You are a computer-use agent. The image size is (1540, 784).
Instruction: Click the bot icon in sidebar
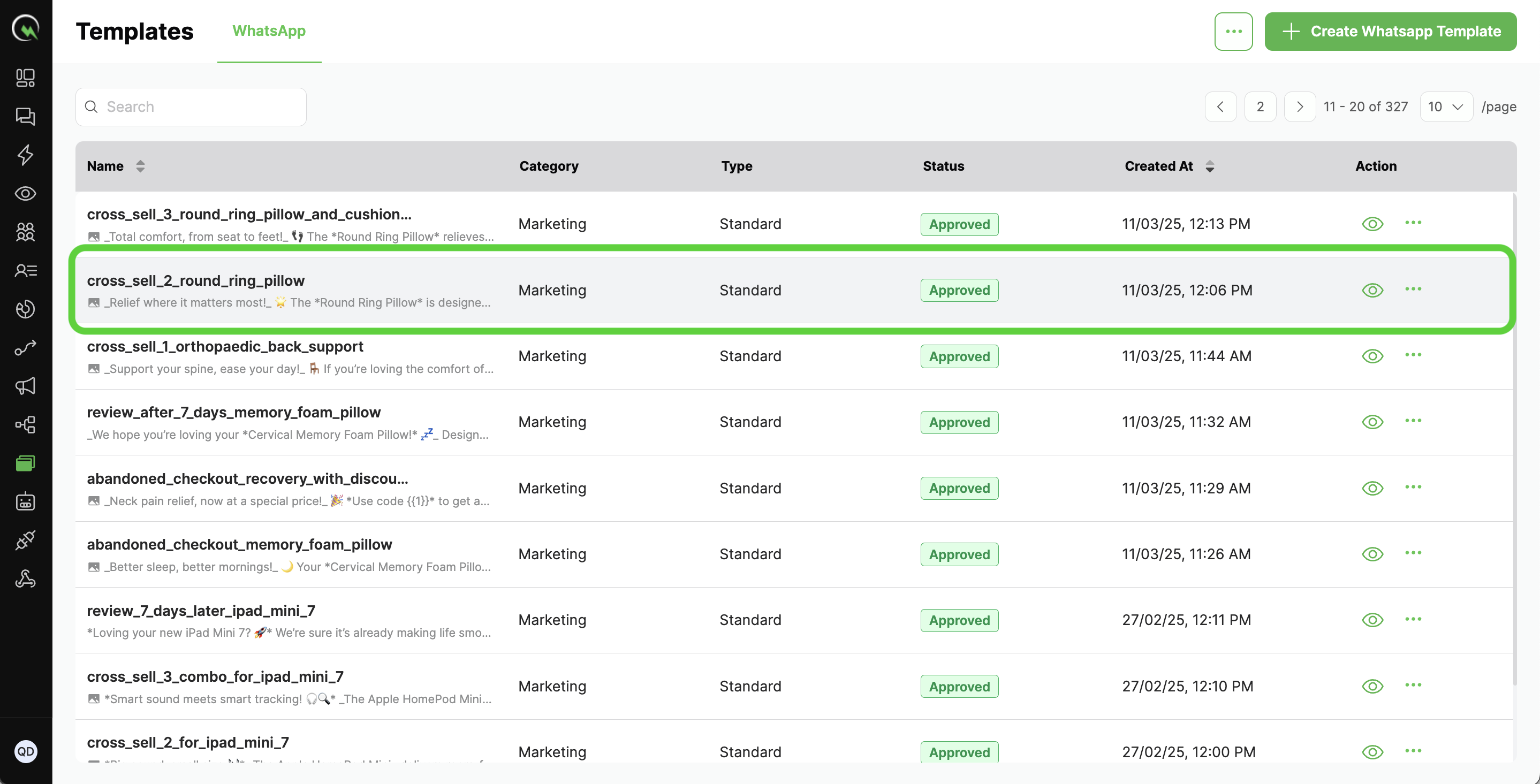[25, 501]
